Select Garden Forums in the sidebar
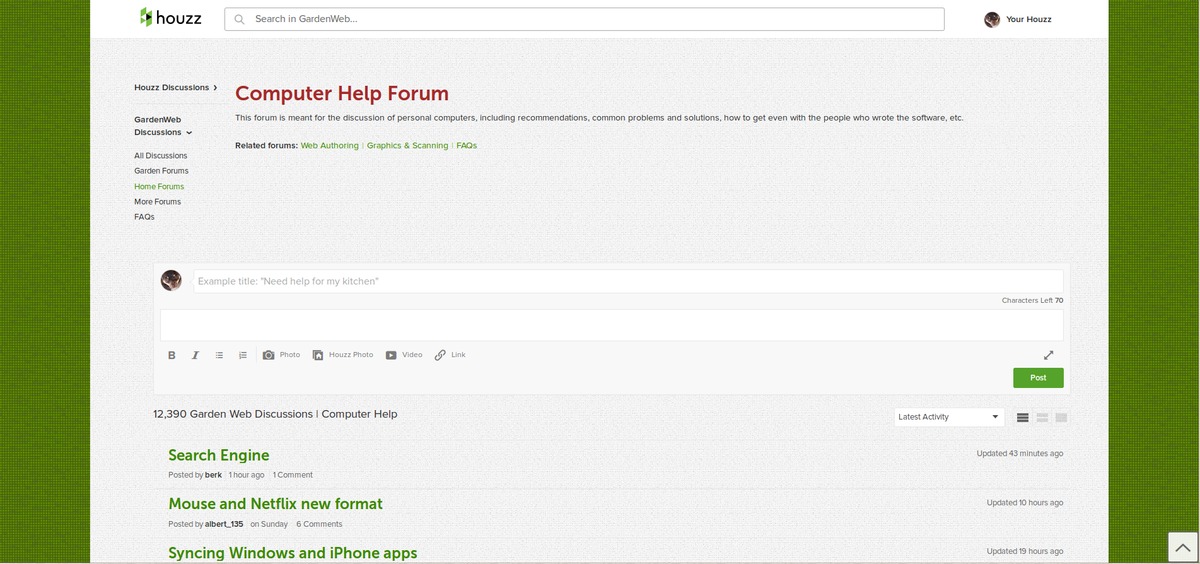The image size is (1200, 564). pyautogui.click(x=161, y=171)
